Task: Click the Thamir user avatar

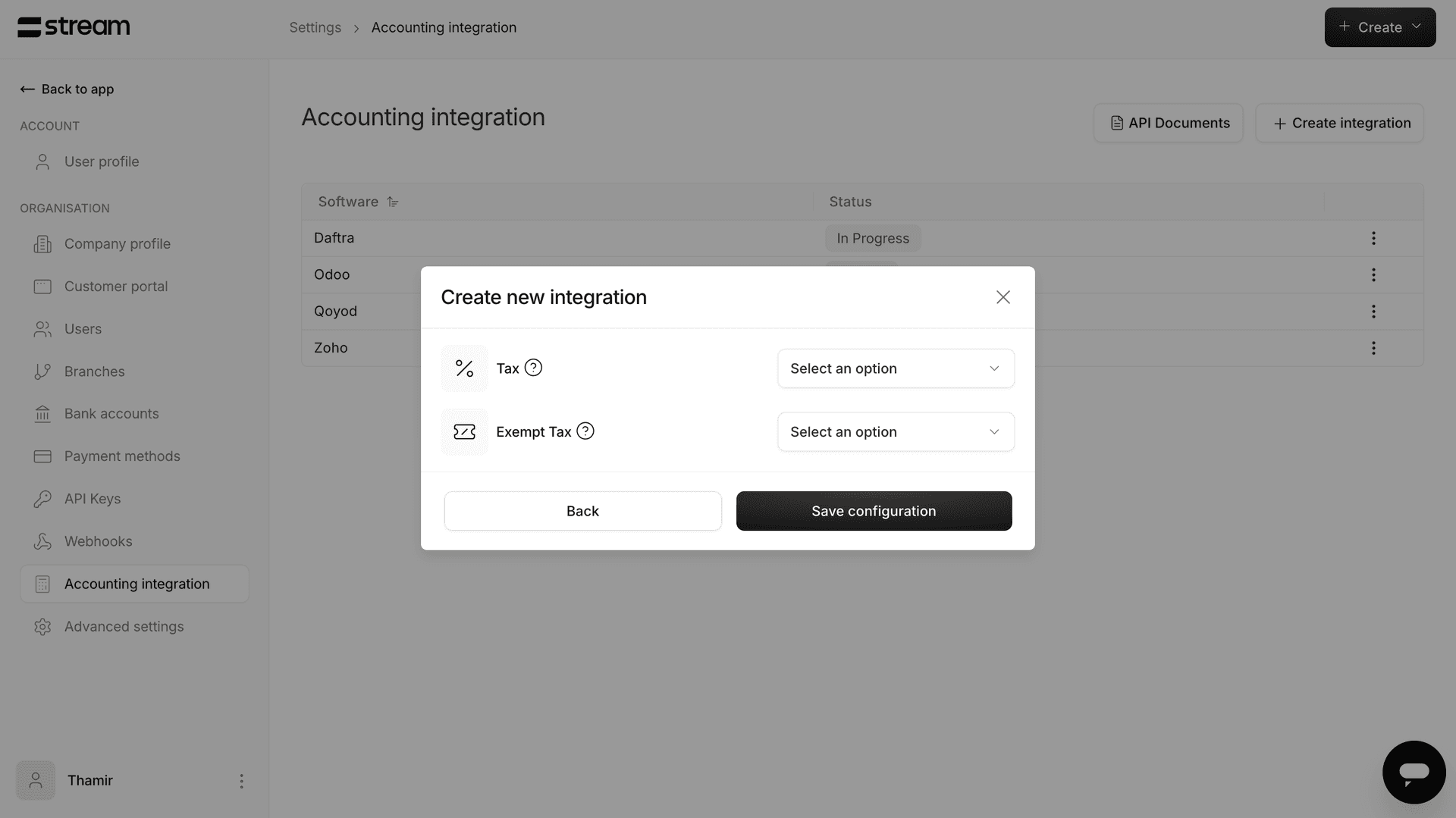Action: click(x=36, y=781)
